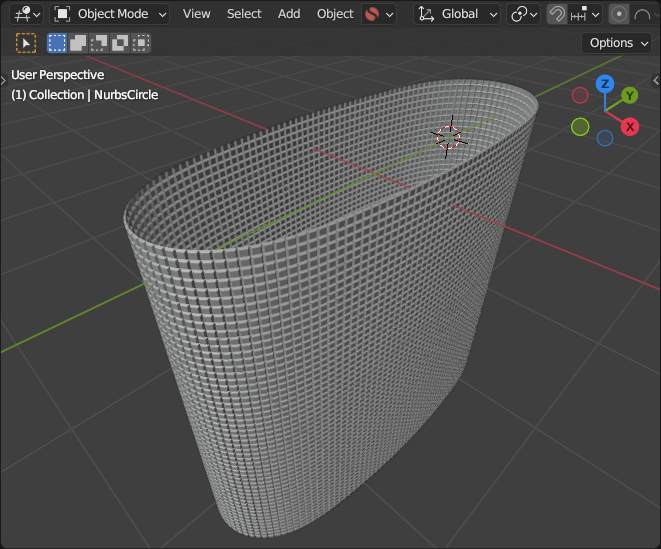The image size is (661, 549).
Task: Click the red retopology addon icon
Action: pos(371,15)
